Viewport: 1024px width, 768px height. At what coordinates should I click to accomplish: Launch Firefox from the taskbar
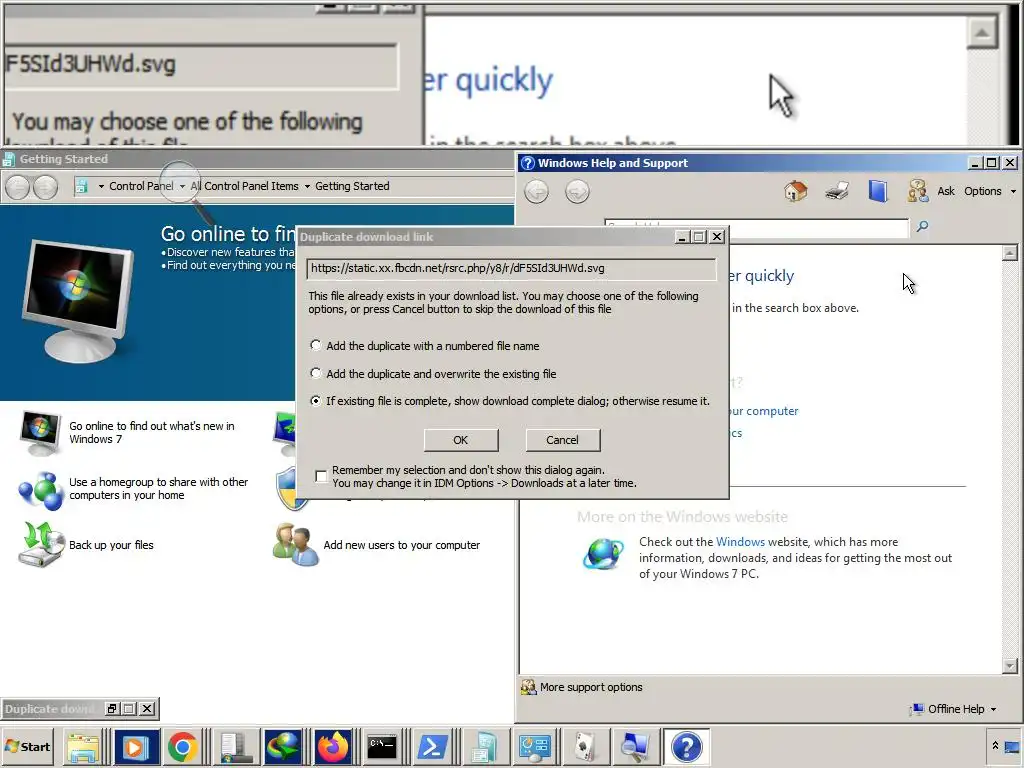(x=332, y=747)
